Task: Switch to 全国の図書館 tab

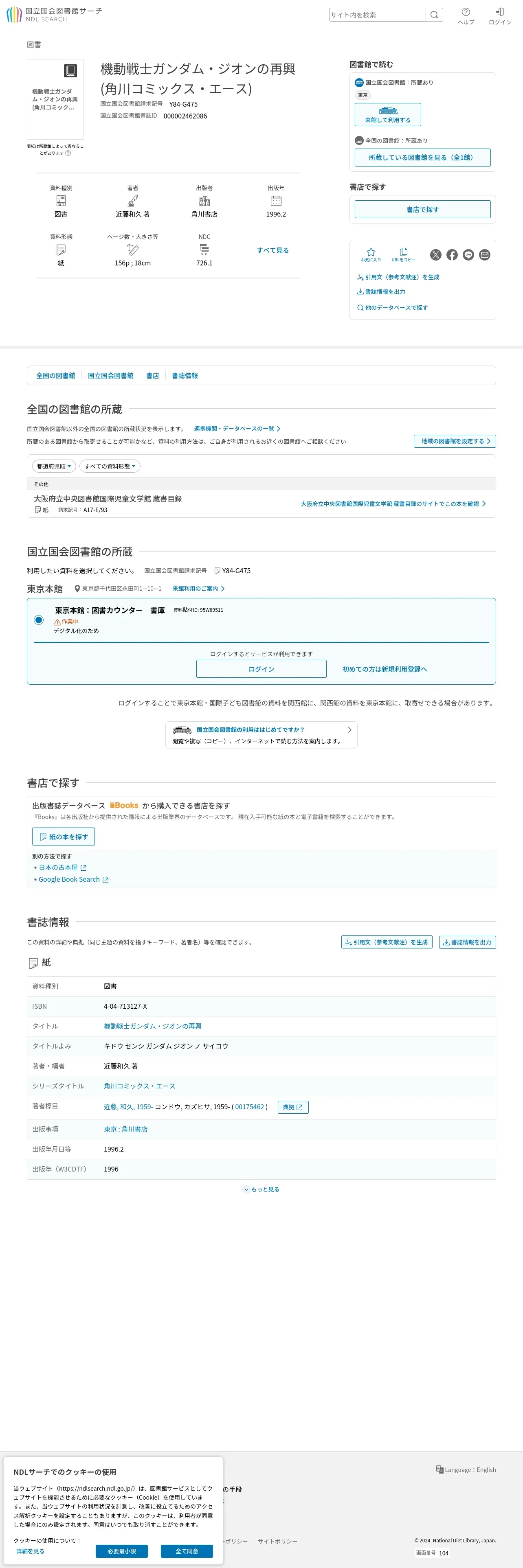Action: pyautogui.click(x=55, y=376)
